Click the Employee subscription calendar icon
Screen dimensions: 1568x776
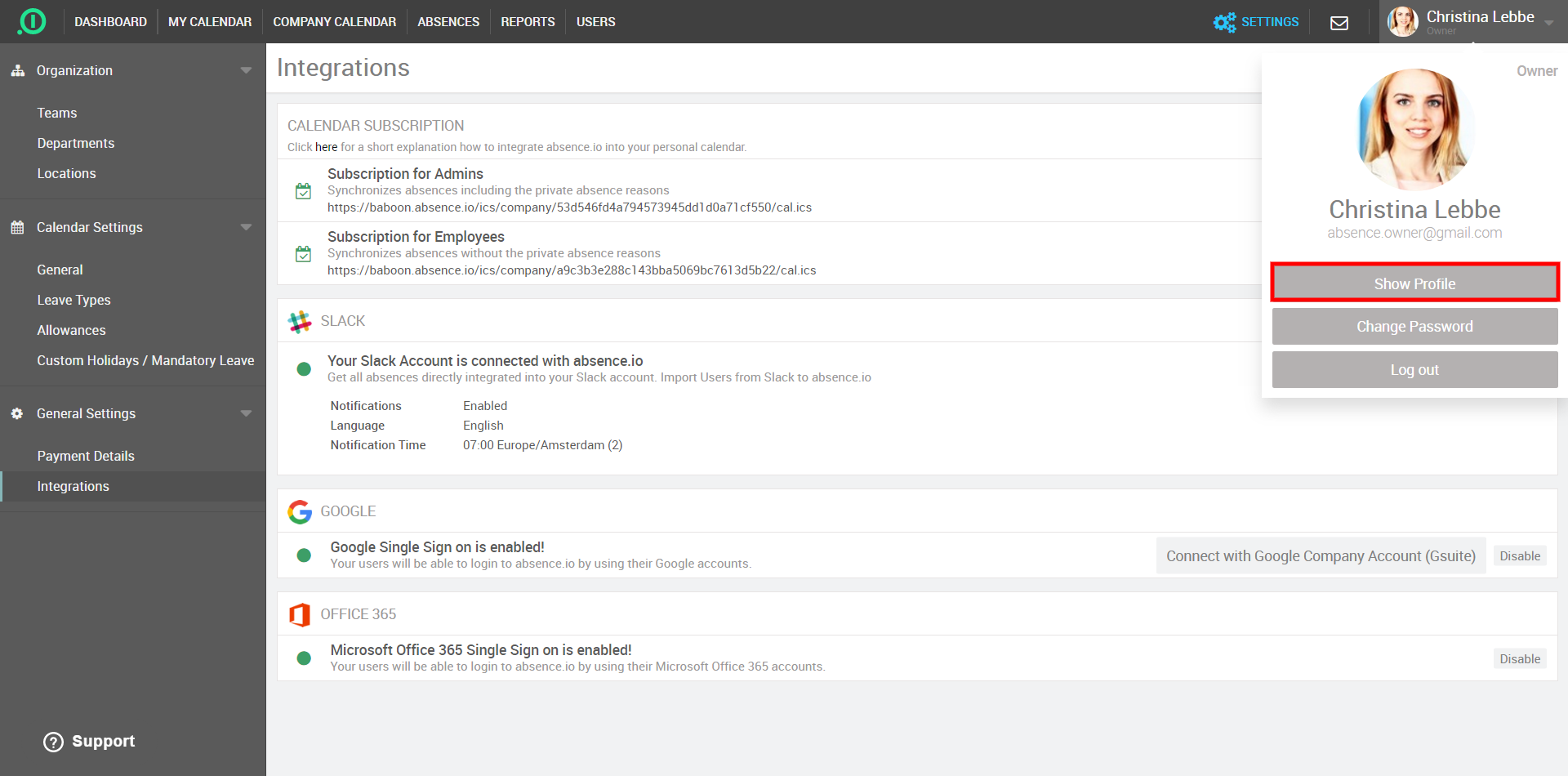point(303,254)
